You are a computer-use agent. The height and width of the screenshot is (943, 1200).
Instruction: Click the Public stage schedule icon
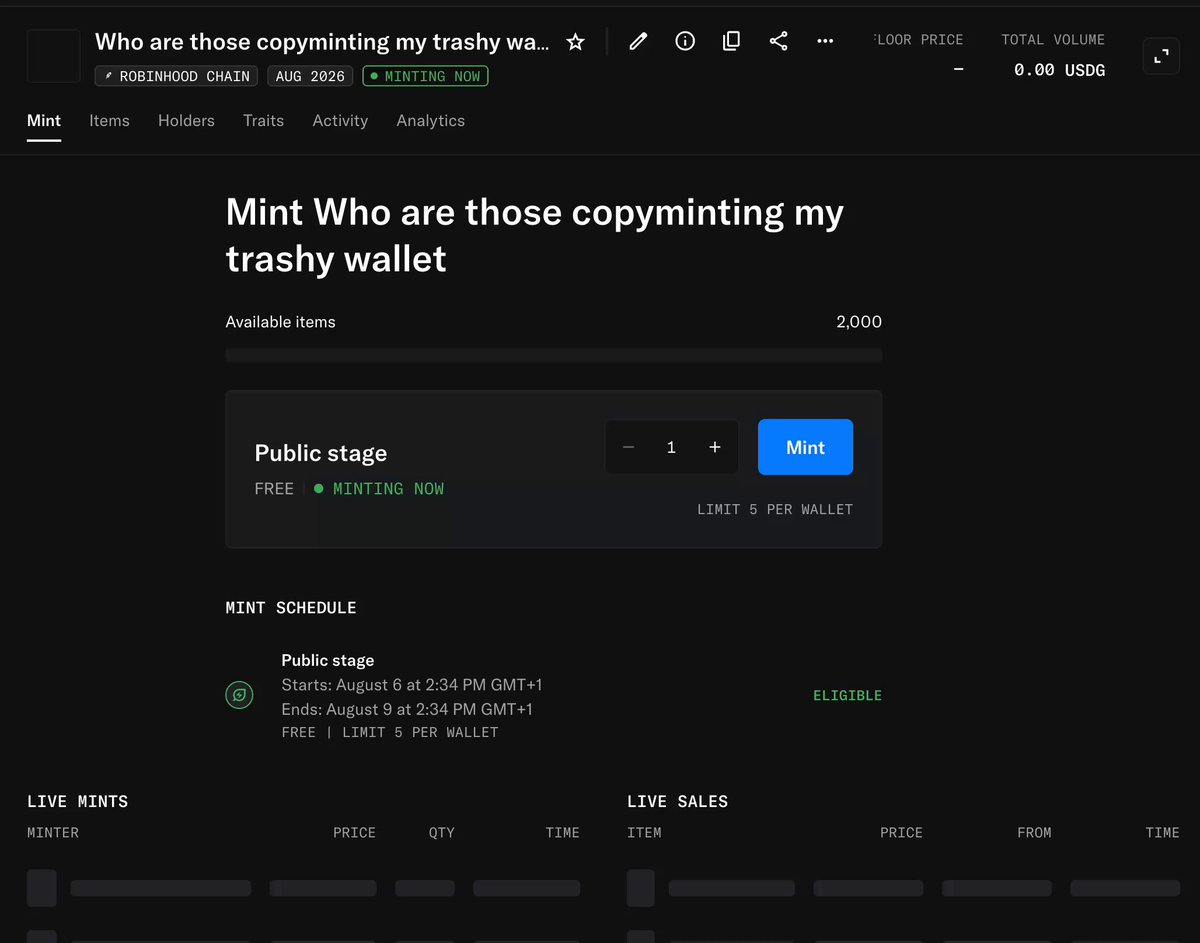point(239,695)
